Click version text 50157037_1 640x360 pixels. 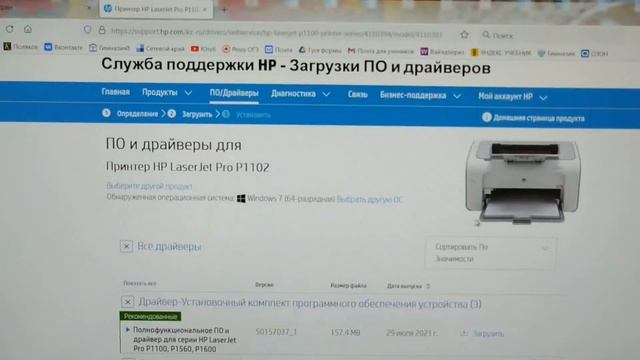(x=276, y=332)
